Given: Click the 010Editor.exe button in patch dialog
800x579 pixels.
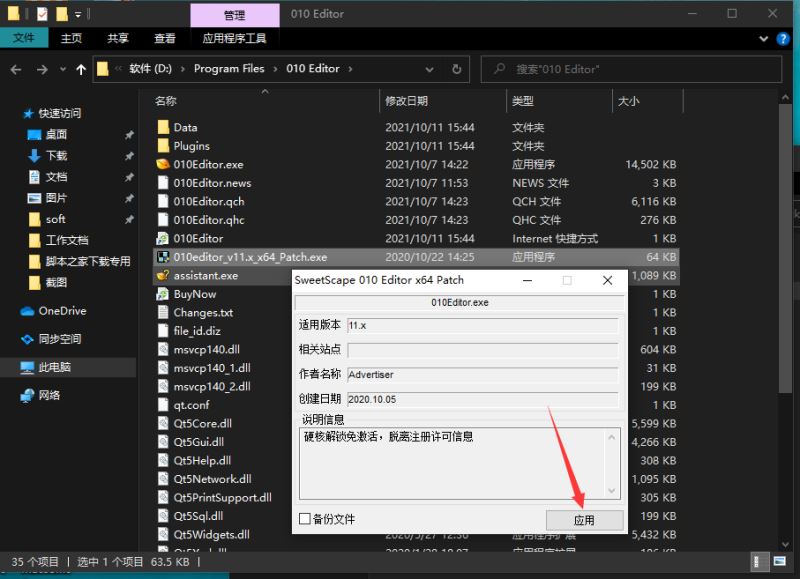Looking at the screenshot, I should 460,303.
